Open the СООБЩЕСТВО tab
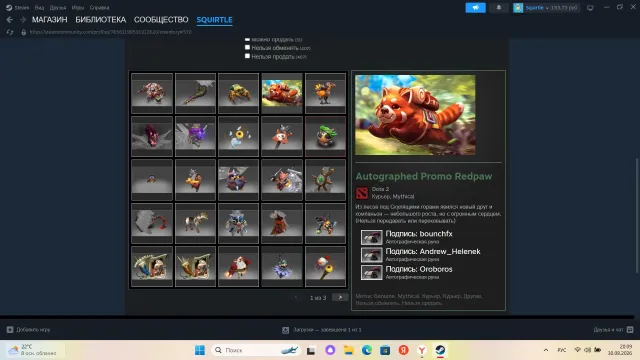640x360 pixels. pos(161,20)
